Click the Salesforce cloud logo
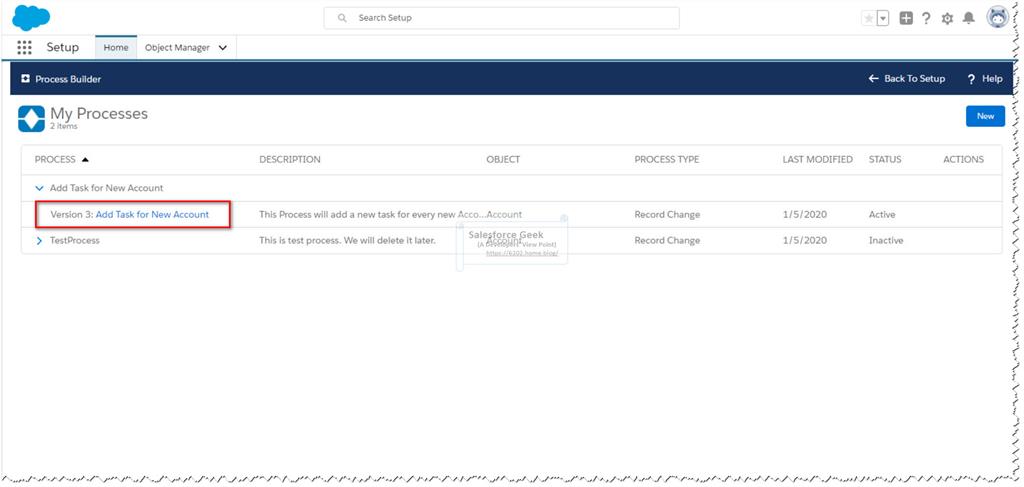Image resolution: width=1024 pixels, height=487 pixels. tap(31, 18)
